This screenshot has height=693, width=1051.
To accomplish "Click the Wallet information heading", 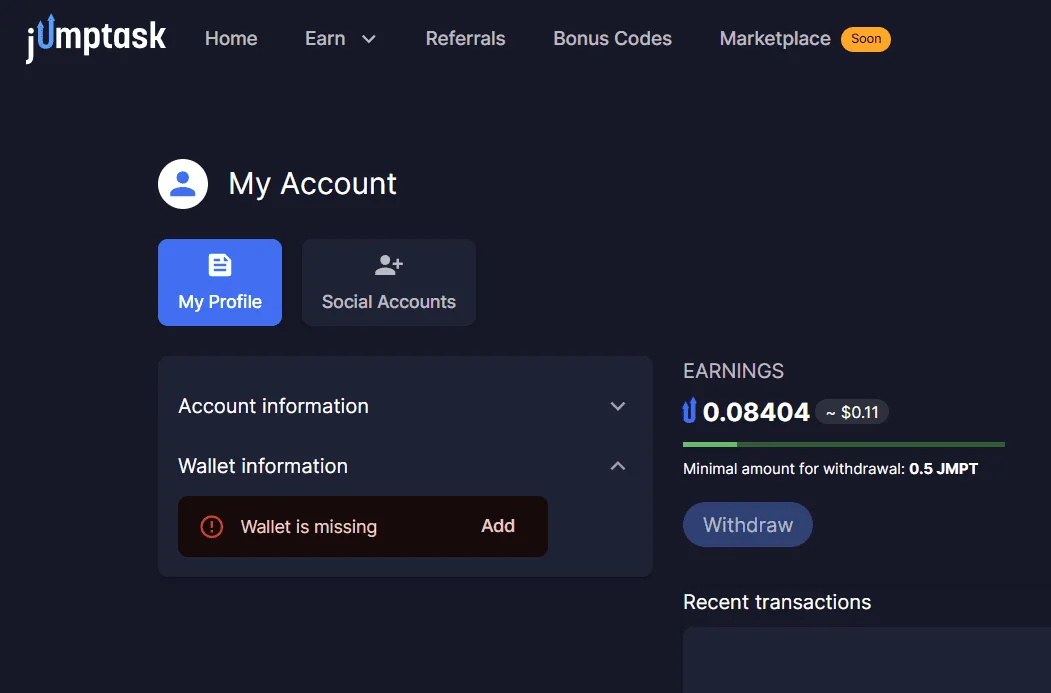I will pyautogui.click(x=263, y=466).
